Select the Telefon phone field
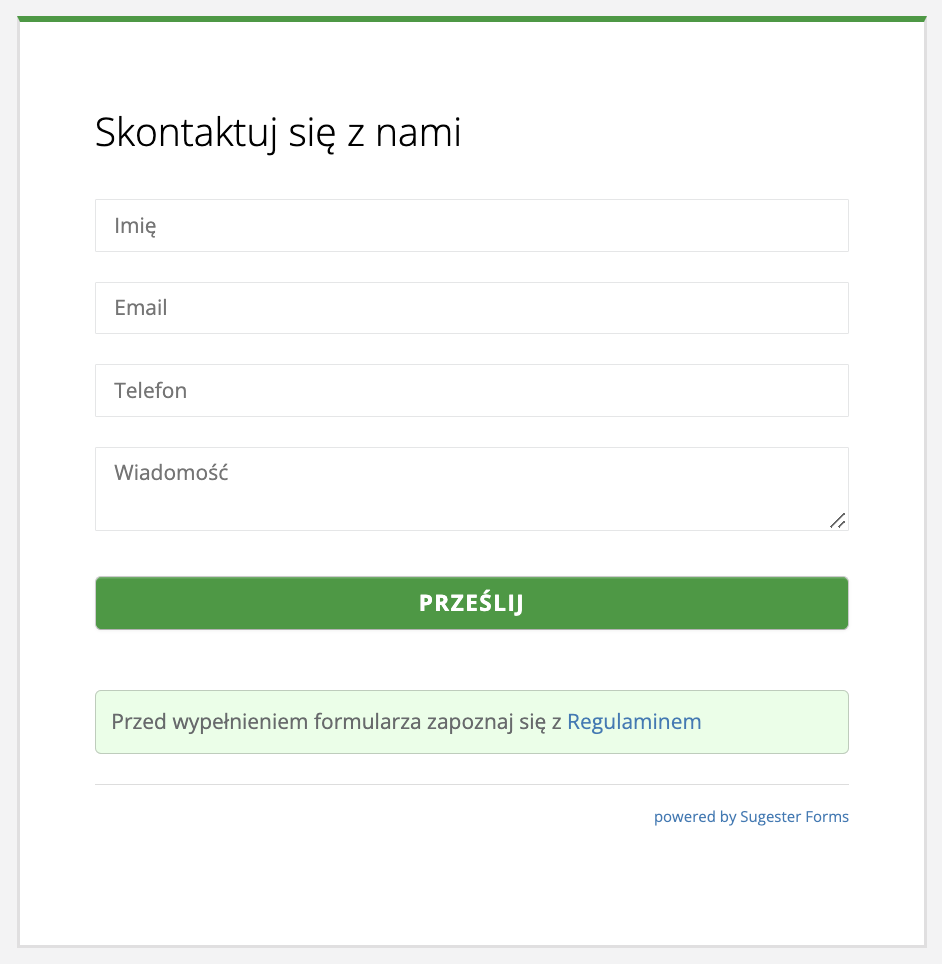The height and width of the screenshot is (964, 942). (471, 390)
